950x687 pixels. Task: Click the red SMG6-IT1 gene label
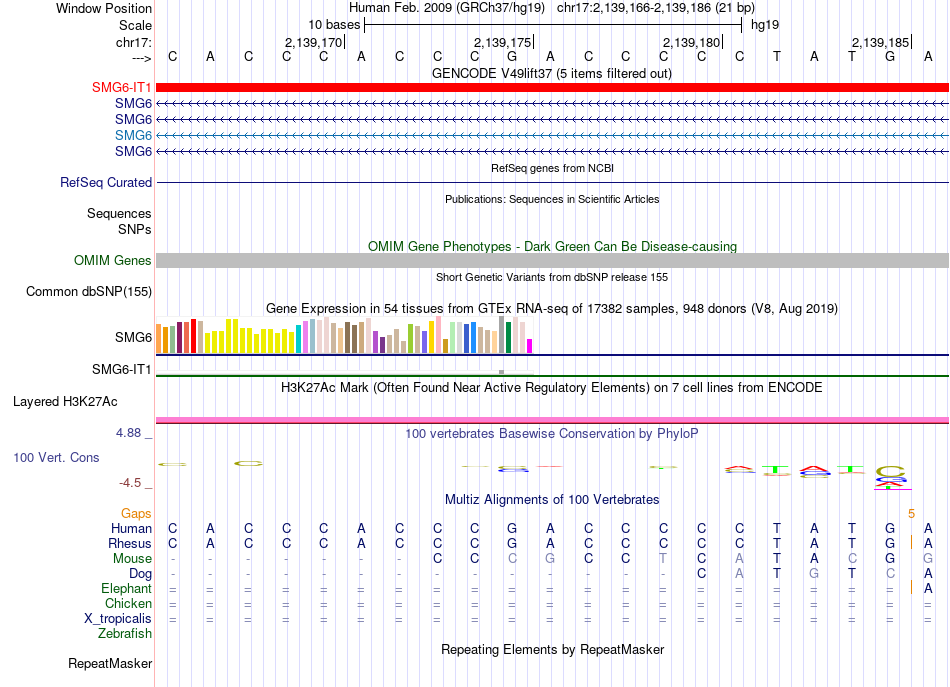[121, 87]
